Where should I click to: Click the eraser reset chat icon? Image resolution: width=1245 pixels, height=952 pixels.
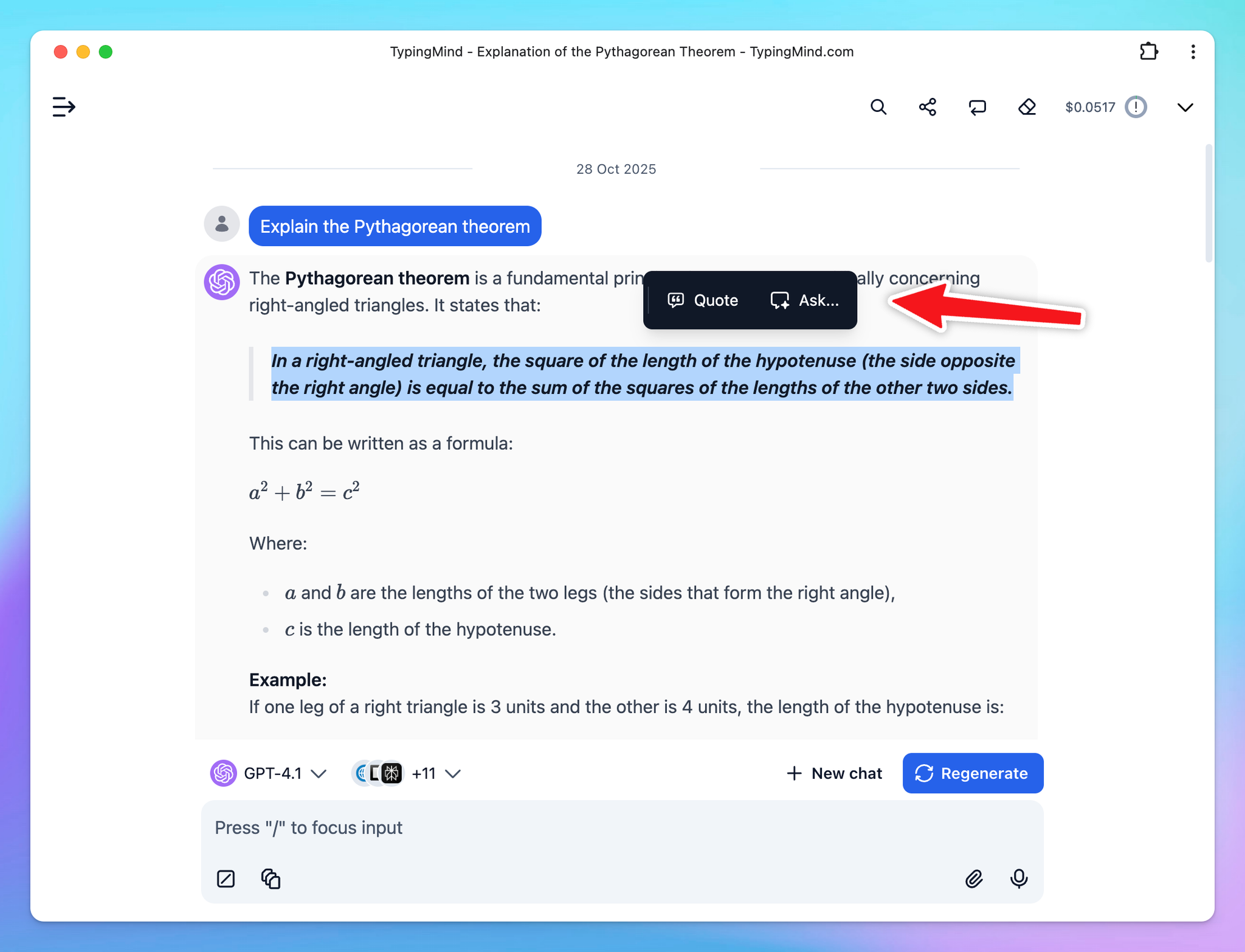tap(1027, 107)
